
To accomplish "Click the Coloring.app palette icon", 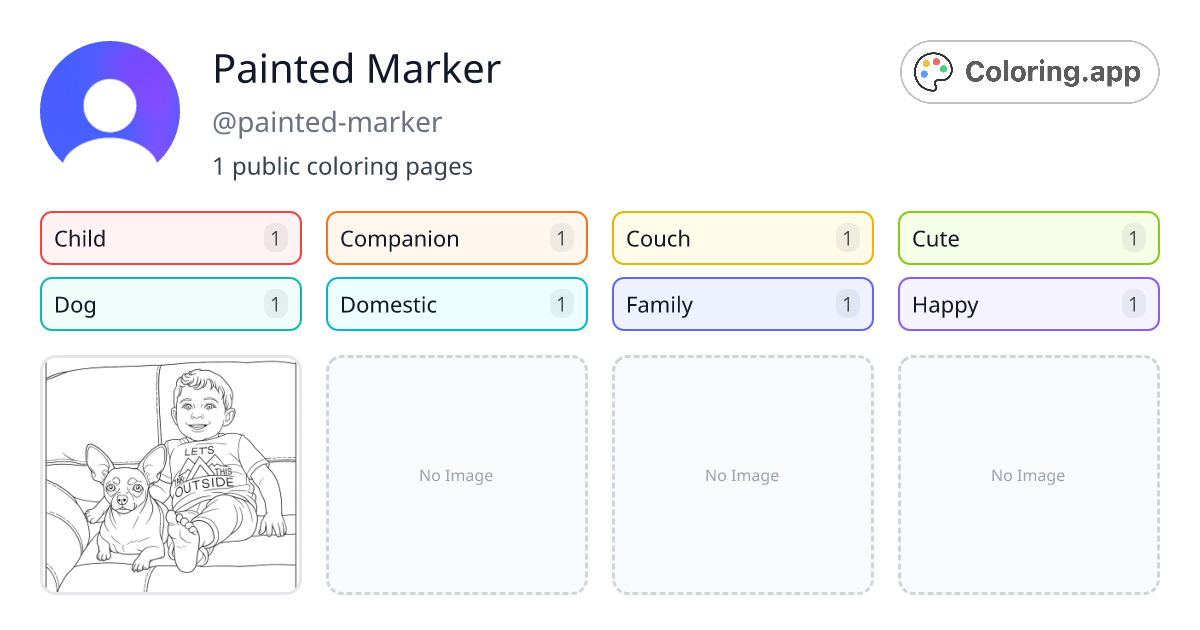I will tap(935, 72).
